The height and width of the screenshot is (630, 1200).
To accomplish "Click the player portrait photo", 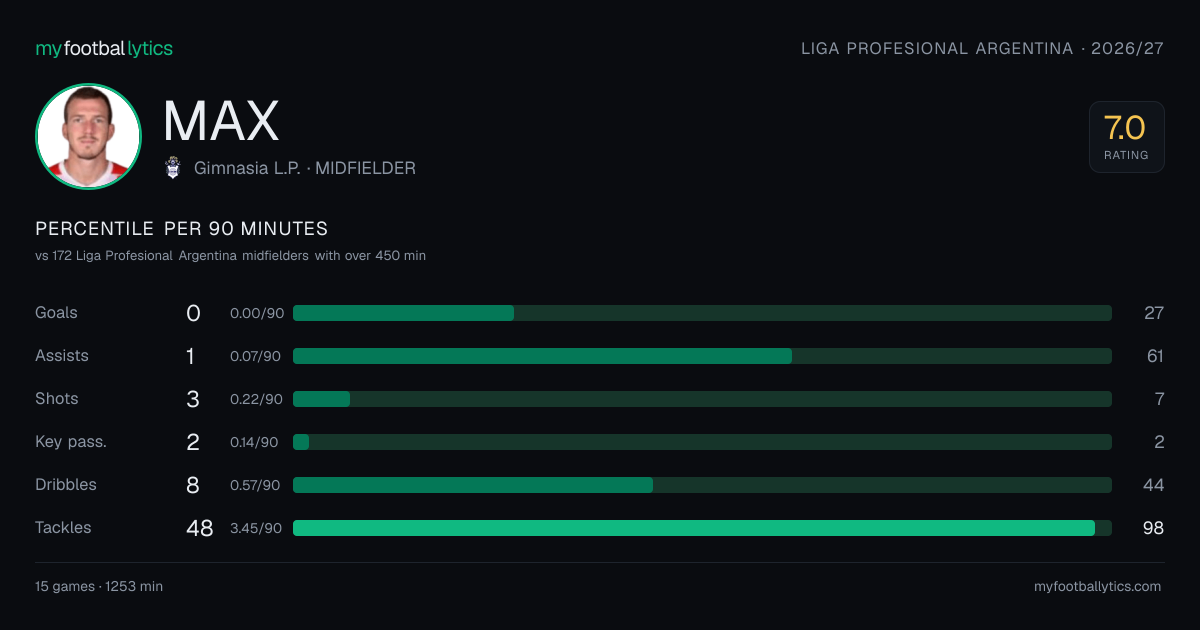I will [x=88, y=136].
